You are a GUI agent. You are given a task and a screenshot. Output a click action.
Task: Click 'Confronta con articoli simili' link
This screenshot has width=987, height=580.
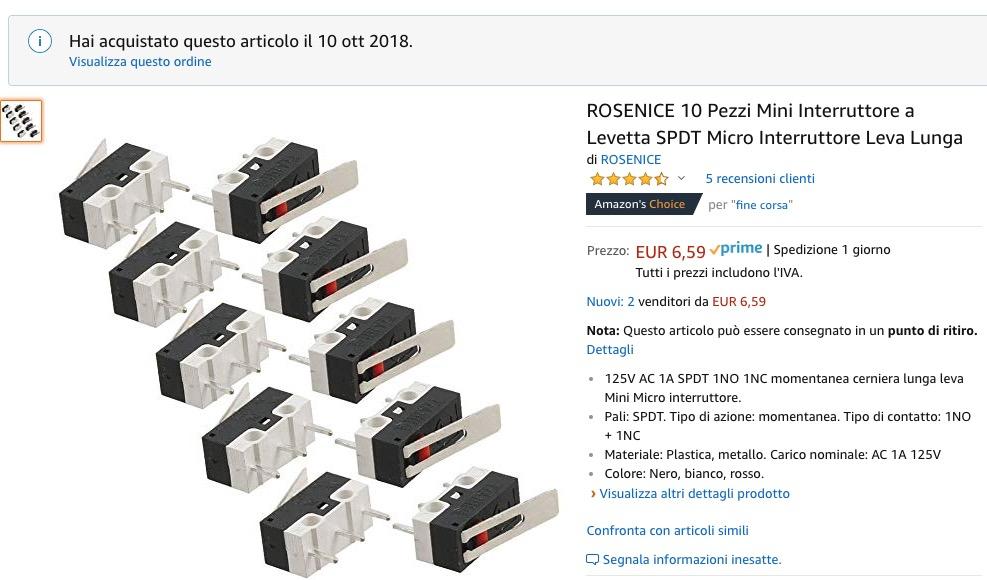(667, 530)
